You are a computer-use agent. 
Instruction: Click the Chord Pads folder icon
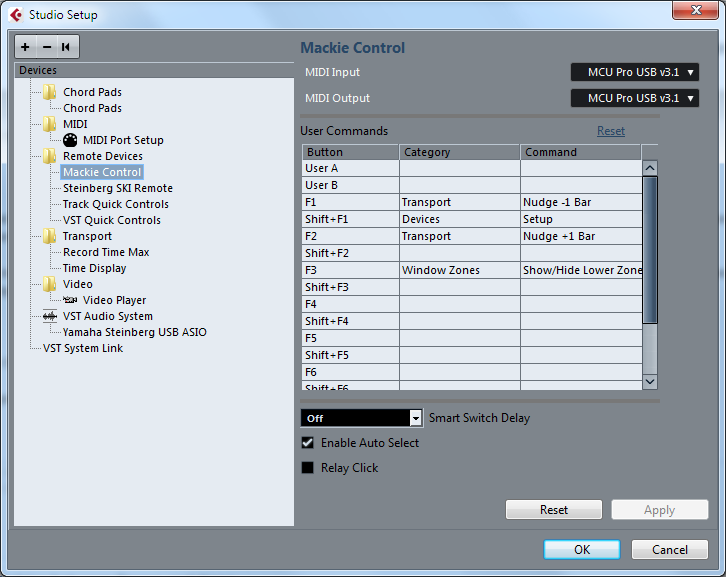pos(50,92)
